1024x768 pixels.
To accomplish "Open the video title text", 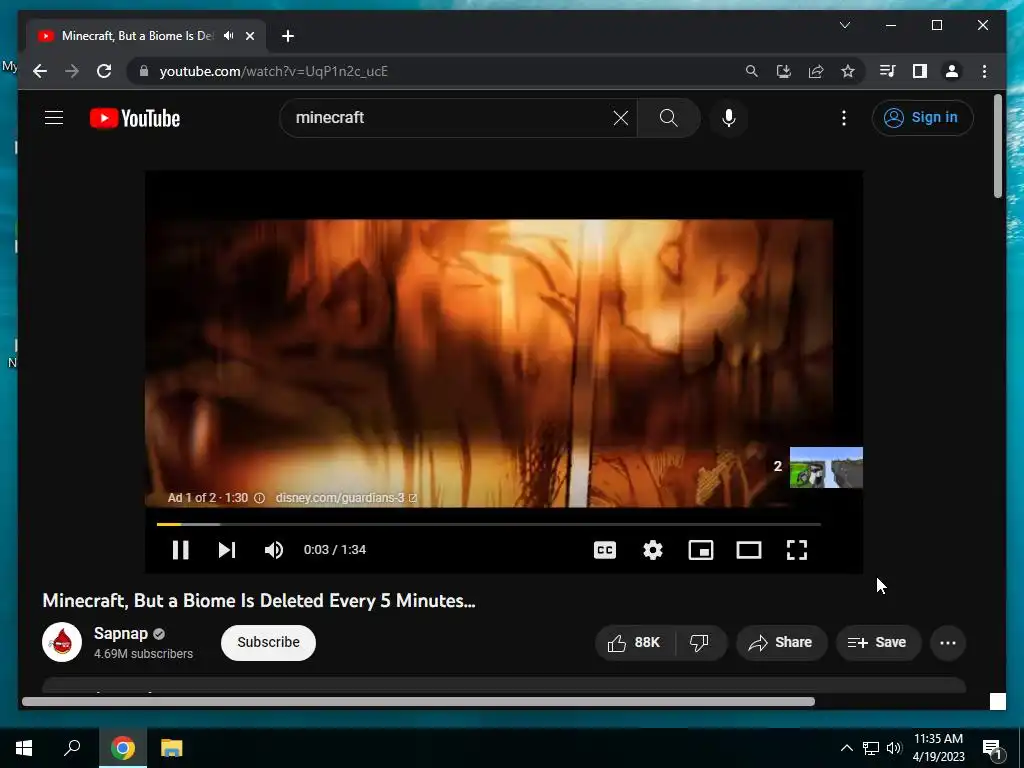I will (259, 601).
